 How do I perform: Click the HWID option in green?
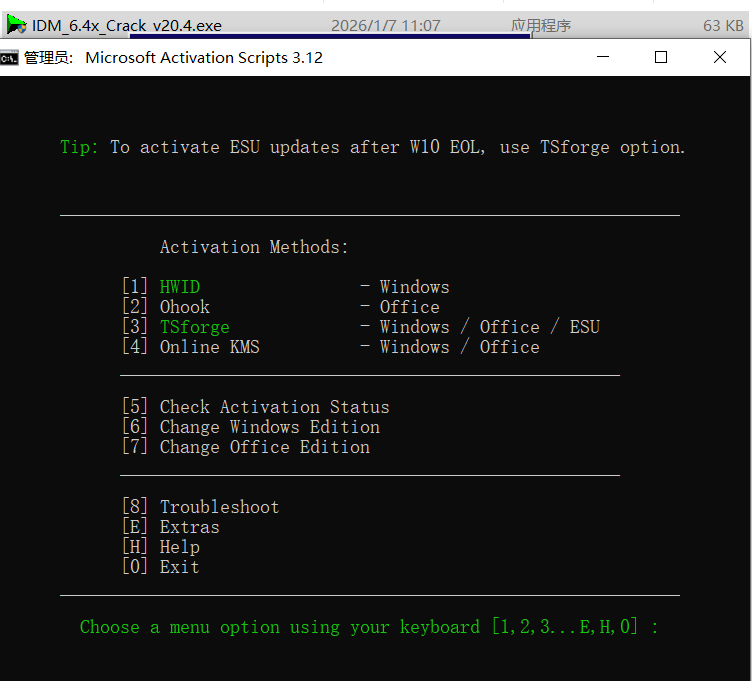coord(180,287)
